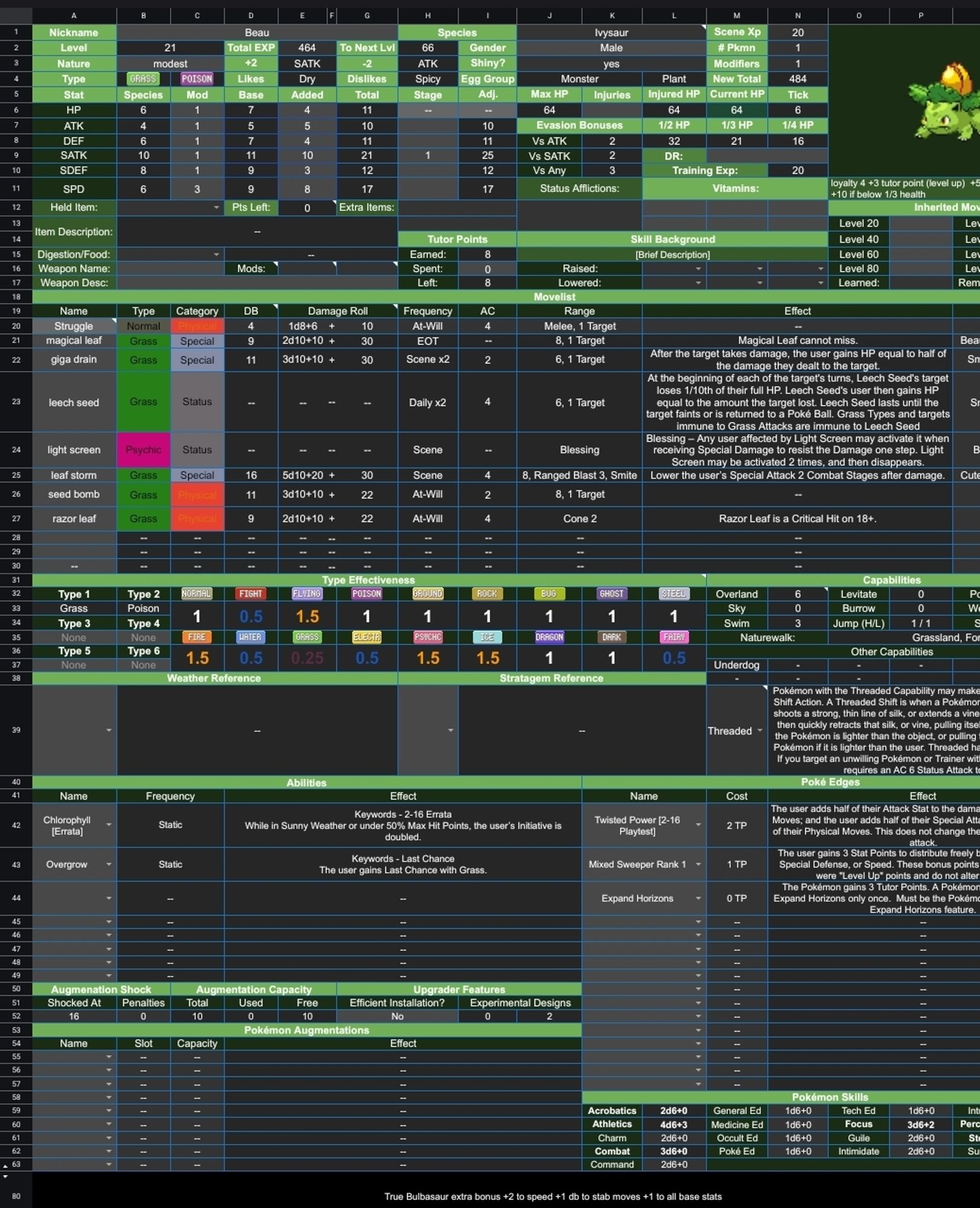Click the 'Movelist' section header
This screenshot has height=1208, width=980.
tap(554, 297)
